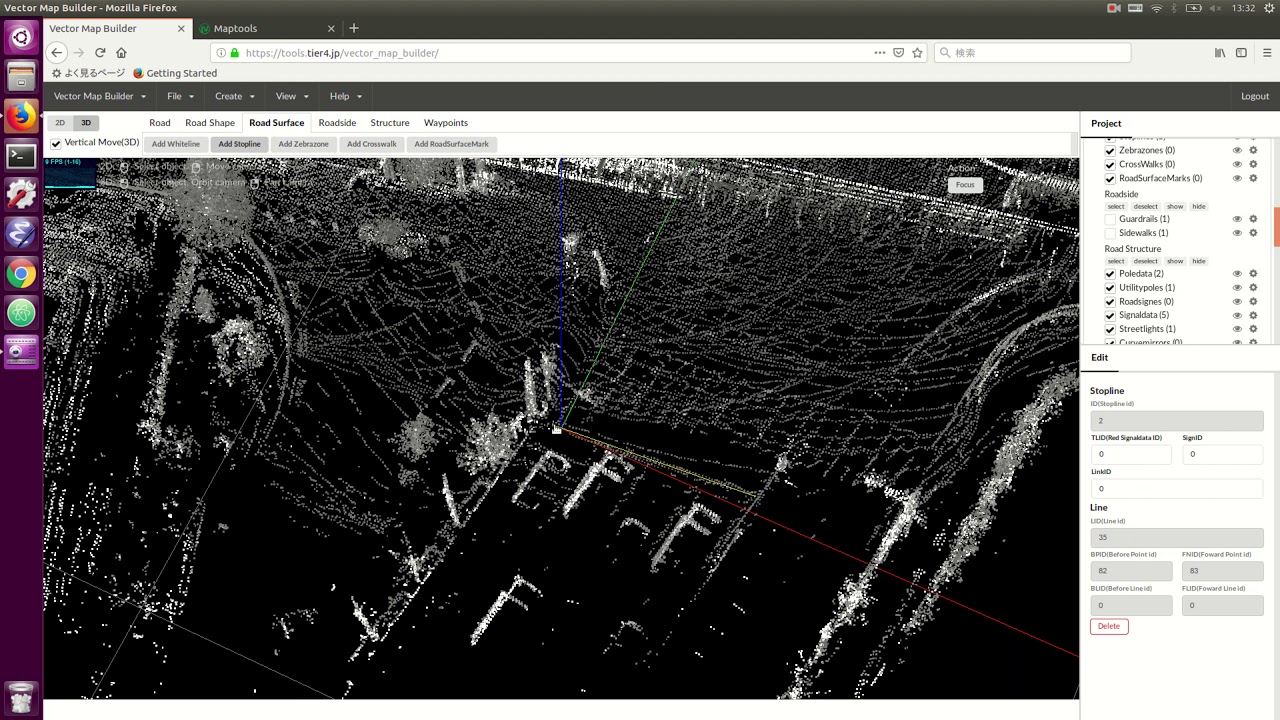Open gear settings for Poledata

[1253, 274]
